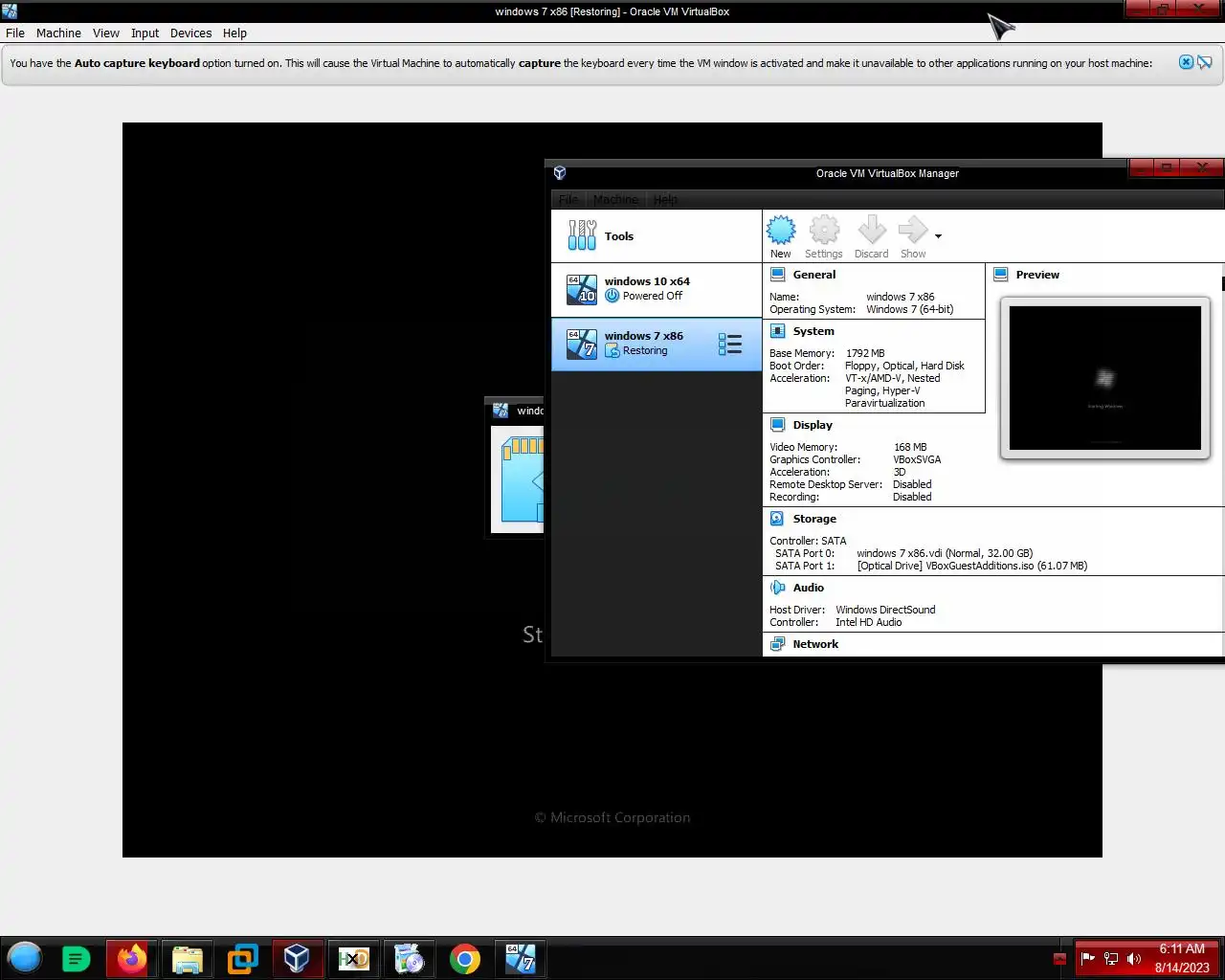The width and height of the screenshot is (1225, 980).
Task: Open File Explorer from the taskbar
Action: 187,958
